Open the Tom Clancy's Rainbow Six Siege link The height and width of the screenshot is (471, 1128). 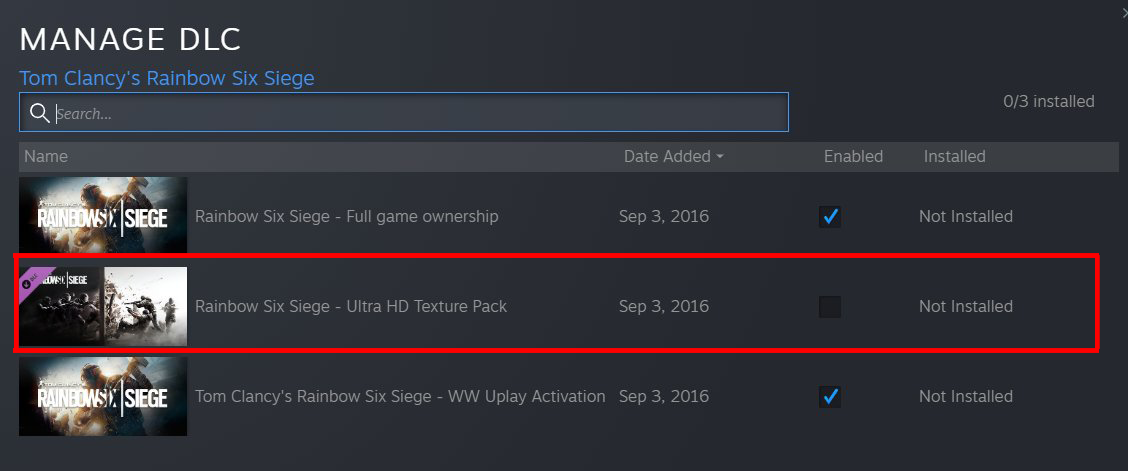click(167, 78)
